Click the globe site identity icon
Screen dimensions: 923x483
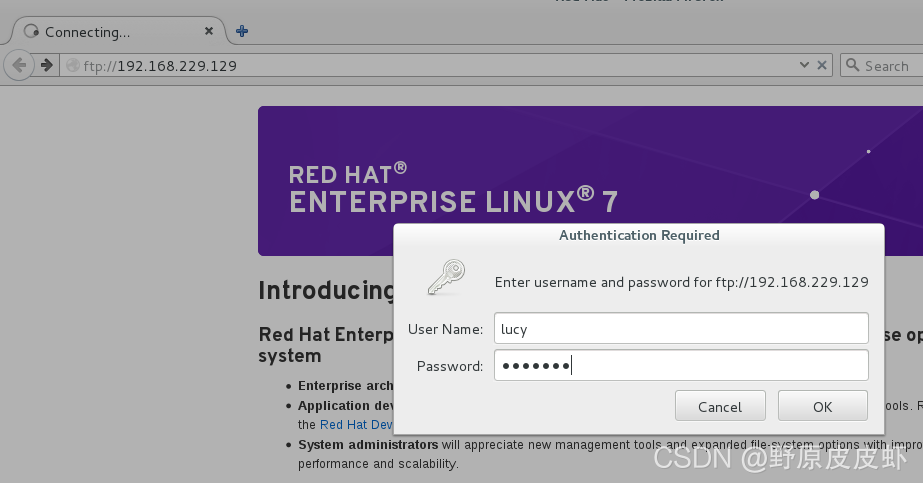[72, 65]
